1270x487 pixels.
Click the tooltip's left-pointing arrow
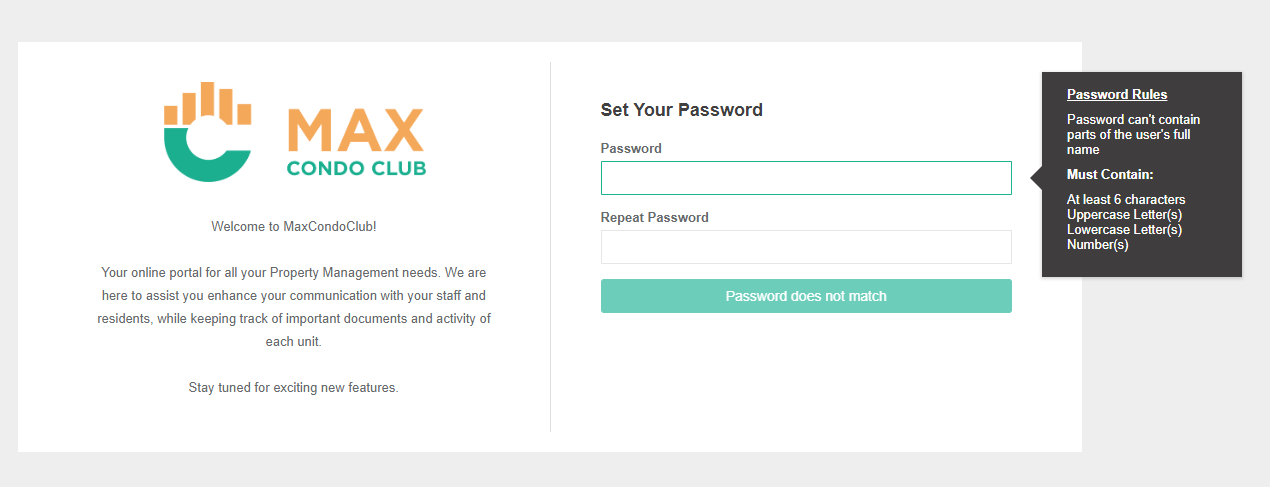[1037, 177]
